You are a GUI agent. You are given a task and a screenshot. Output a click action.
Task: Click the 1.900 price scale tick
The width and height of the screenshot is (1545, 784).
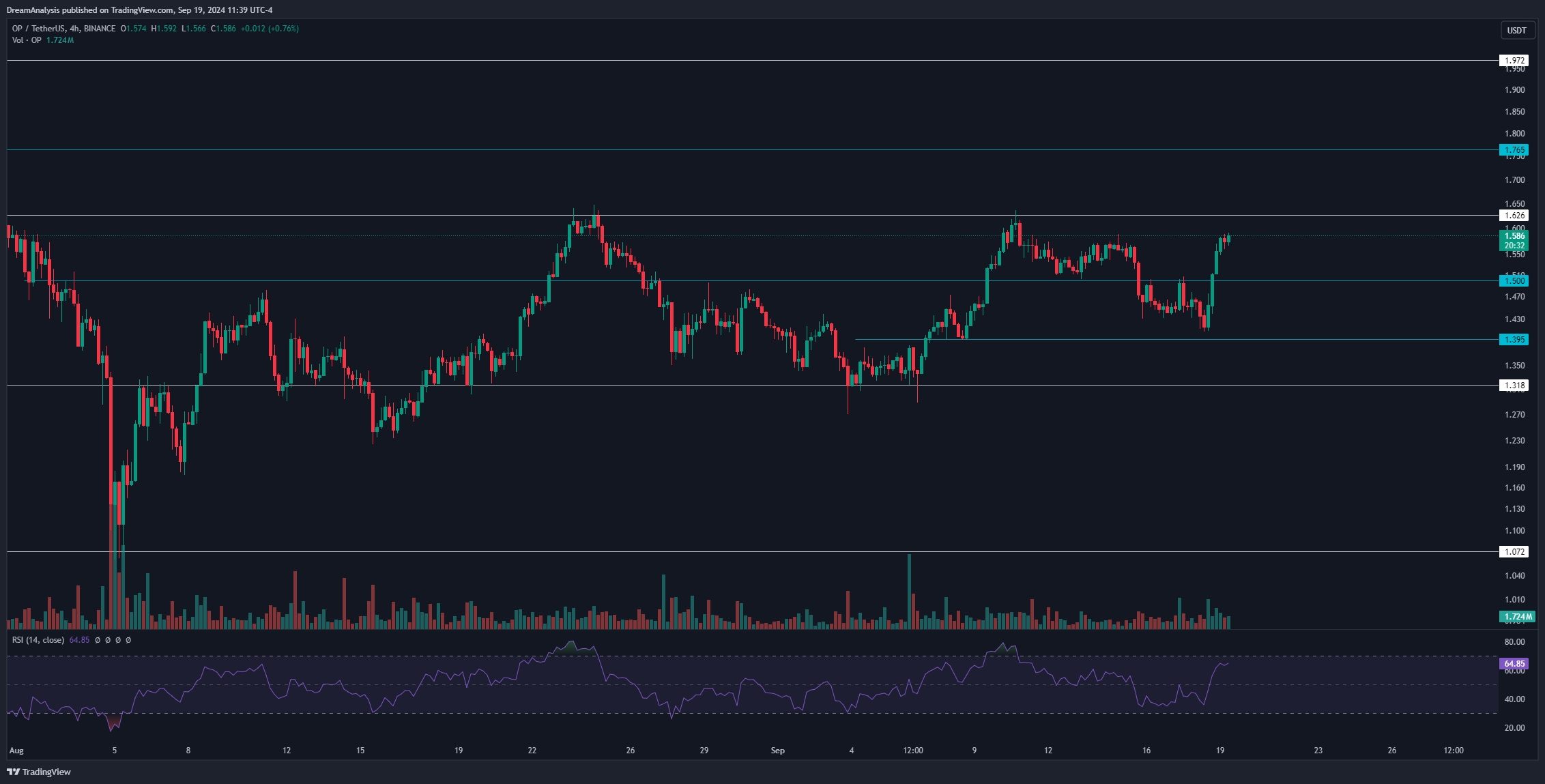click(1514, 90)
